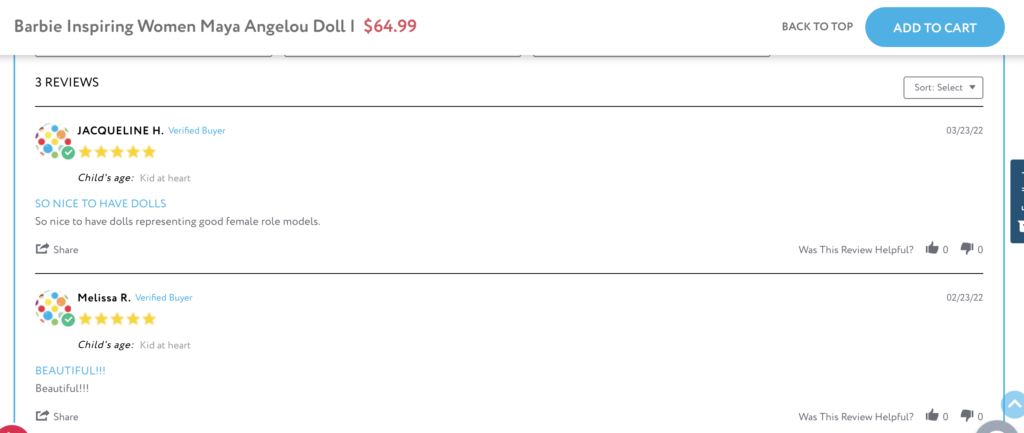Image resolution: width=1024 pixels, height=433 pixels.
Task: Thumbs down Jacqueline H.'s review
Action: (x=967, y=248)
